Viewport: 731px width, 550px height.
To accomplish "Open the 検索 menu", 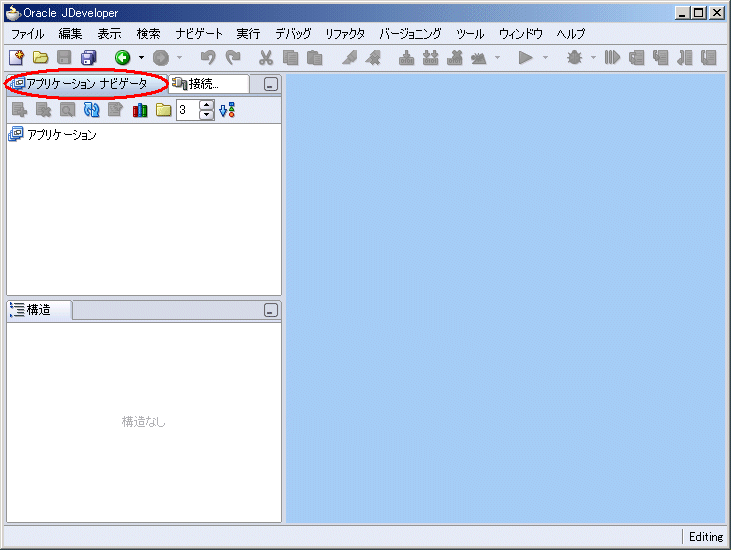I will tap(148, 34).
